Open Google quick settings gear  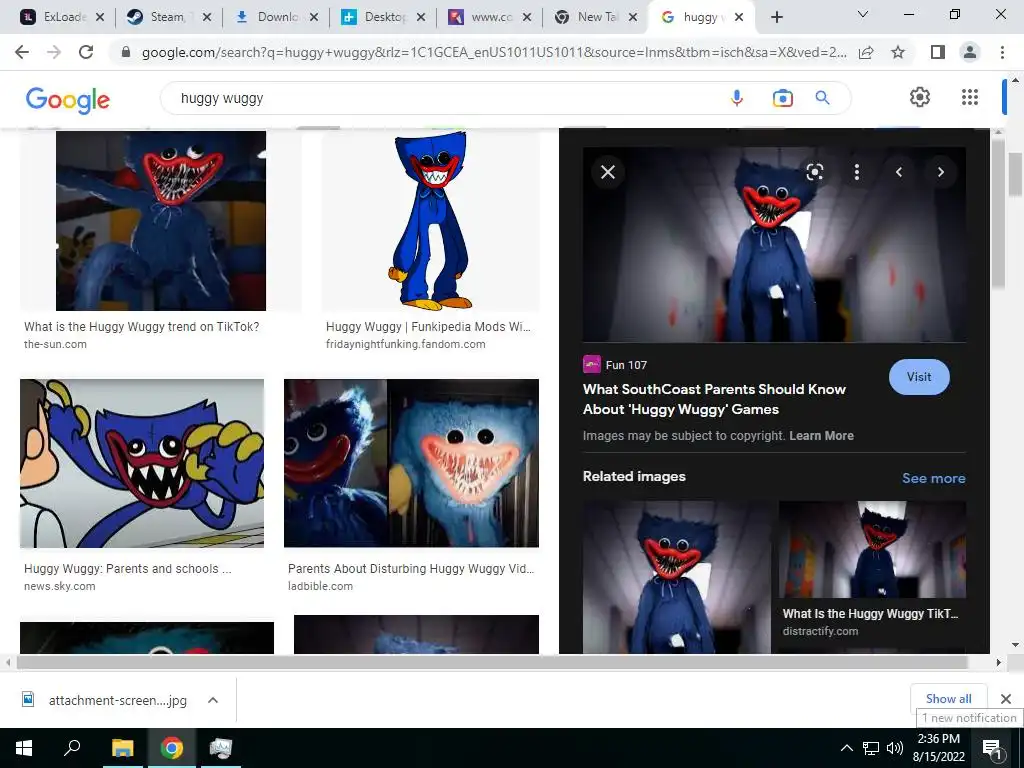point(920,97)
